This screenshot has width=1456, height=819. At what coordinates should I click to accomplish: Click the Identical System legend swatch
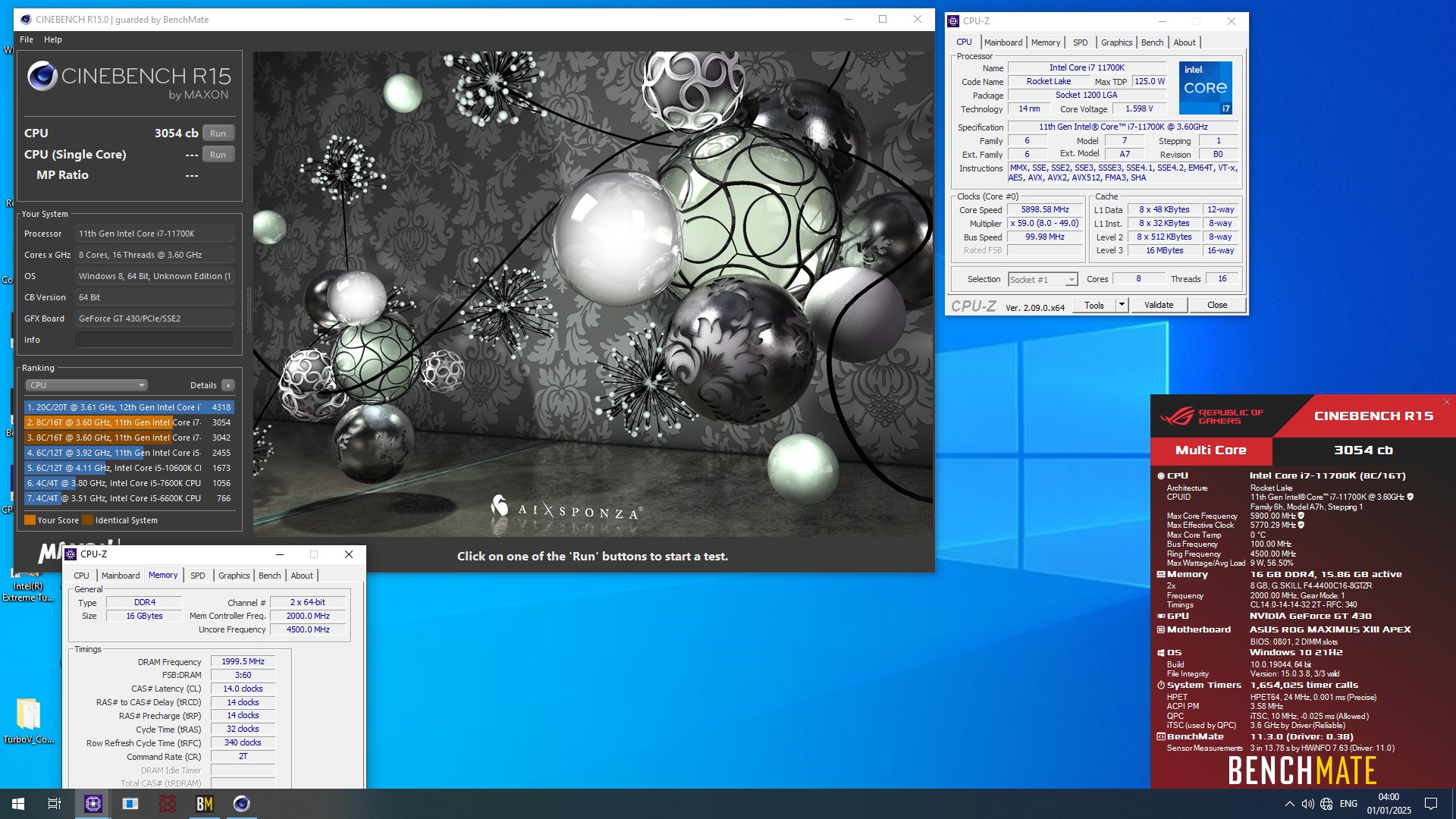tap(87, 520)
